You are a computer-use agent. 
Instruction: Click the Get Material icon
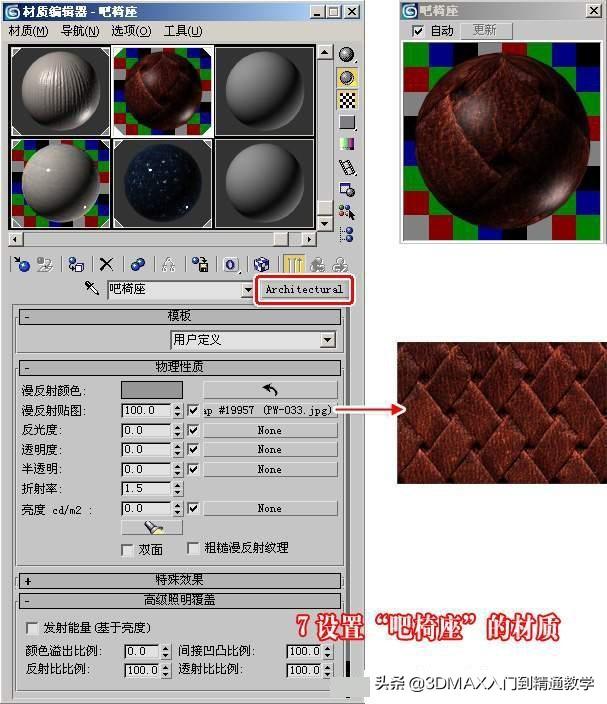[x=20, y=264]
